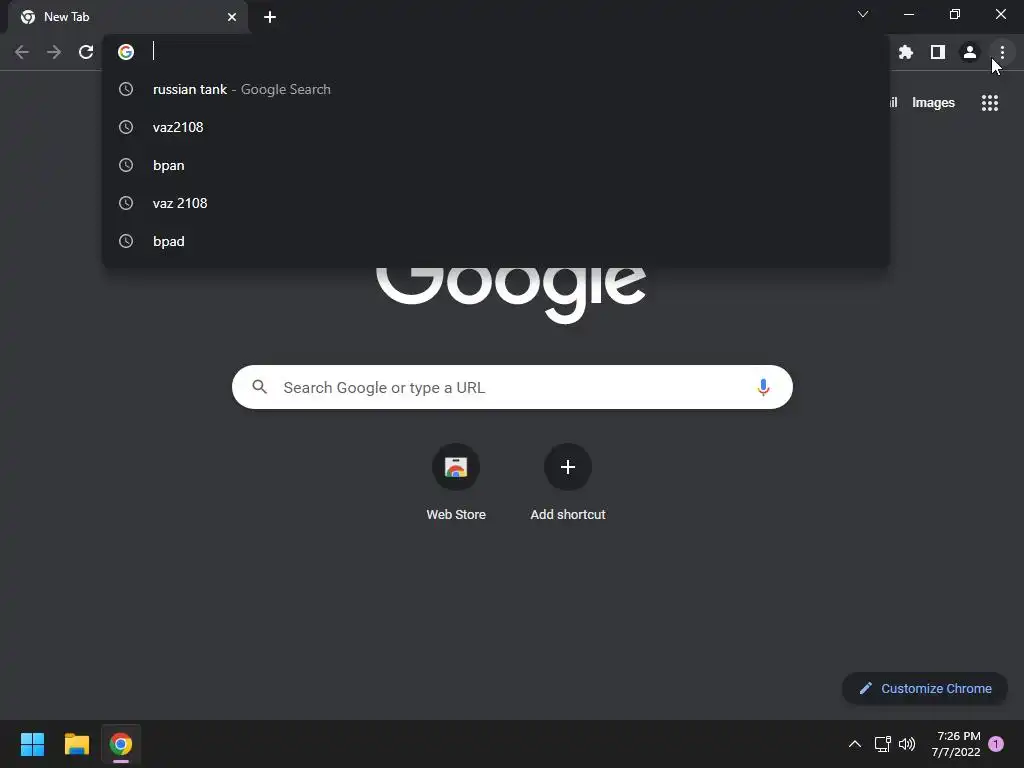Open a new tab with plus button

tap(270, 17)
